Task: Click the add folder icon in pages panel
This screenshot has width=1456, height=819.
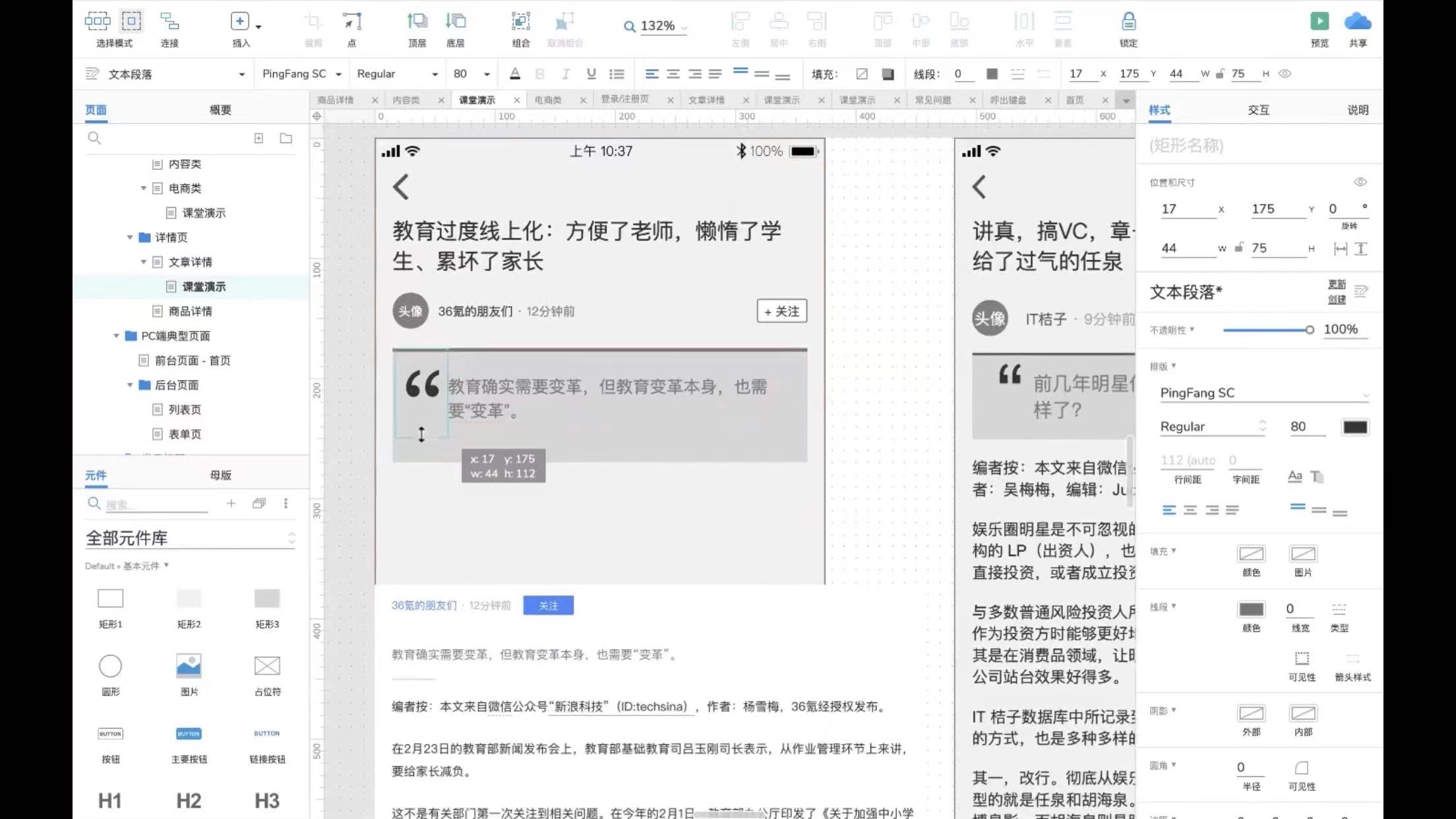Action: click(286, 138)
